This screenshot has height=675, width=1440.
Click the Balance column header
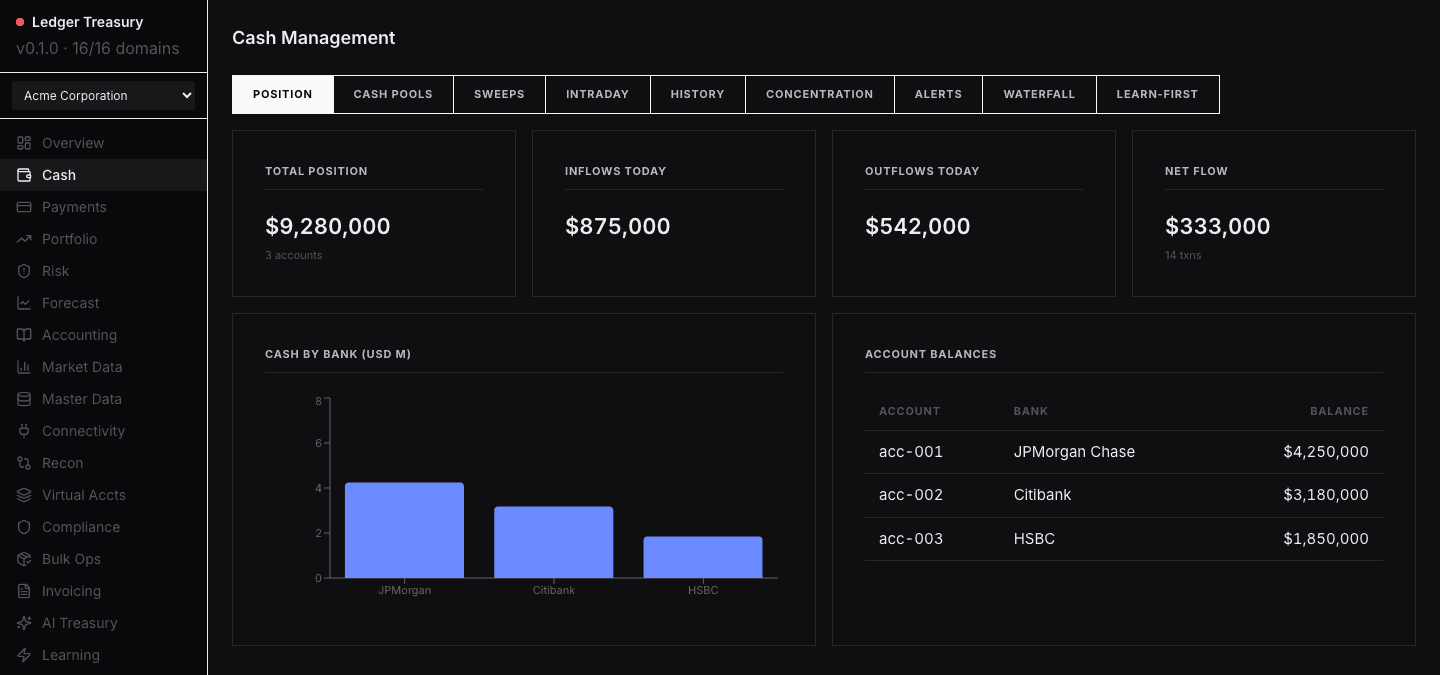pyautogui.click(x=1339, y=411)
